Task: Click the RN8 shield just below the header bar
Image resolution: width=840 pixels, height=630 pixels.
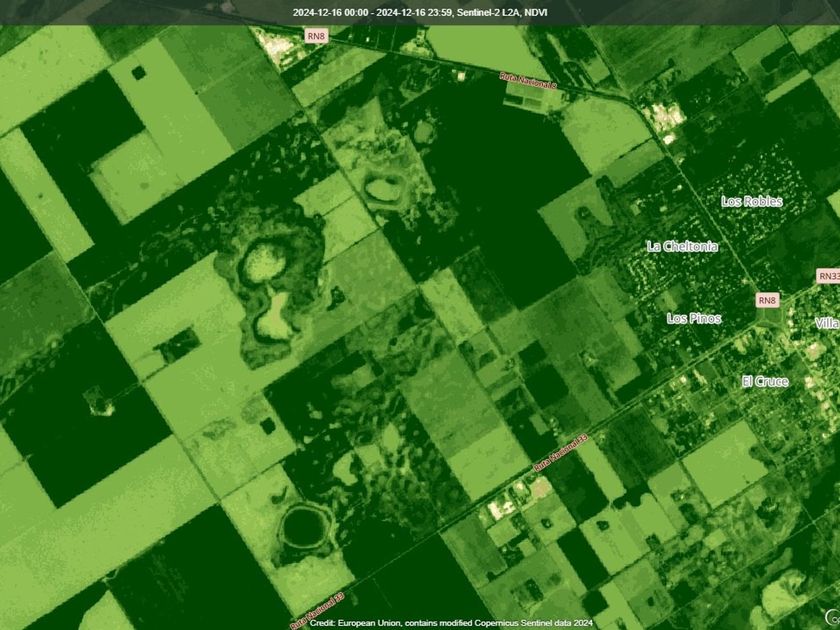Action: coord(317,35)
